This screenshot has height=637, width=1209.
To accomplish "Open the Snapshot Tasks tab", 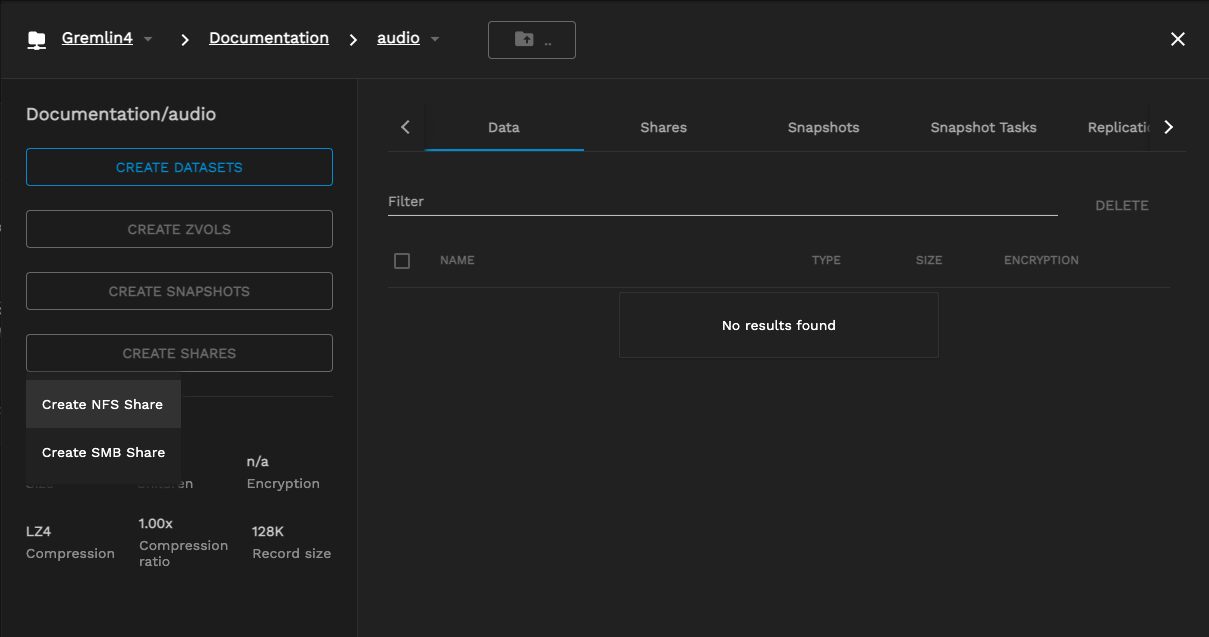I will pyautogui.click(x=983, y=127).
